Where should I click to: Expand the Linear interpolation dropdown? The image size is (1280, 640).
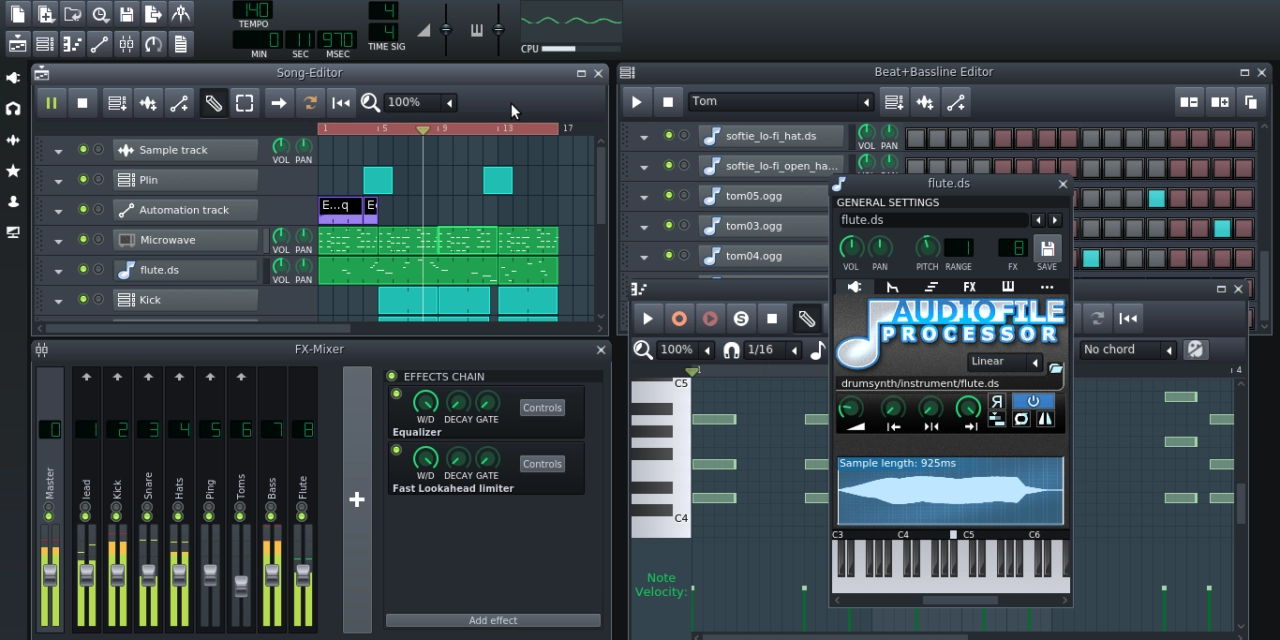pos(1035,362)
